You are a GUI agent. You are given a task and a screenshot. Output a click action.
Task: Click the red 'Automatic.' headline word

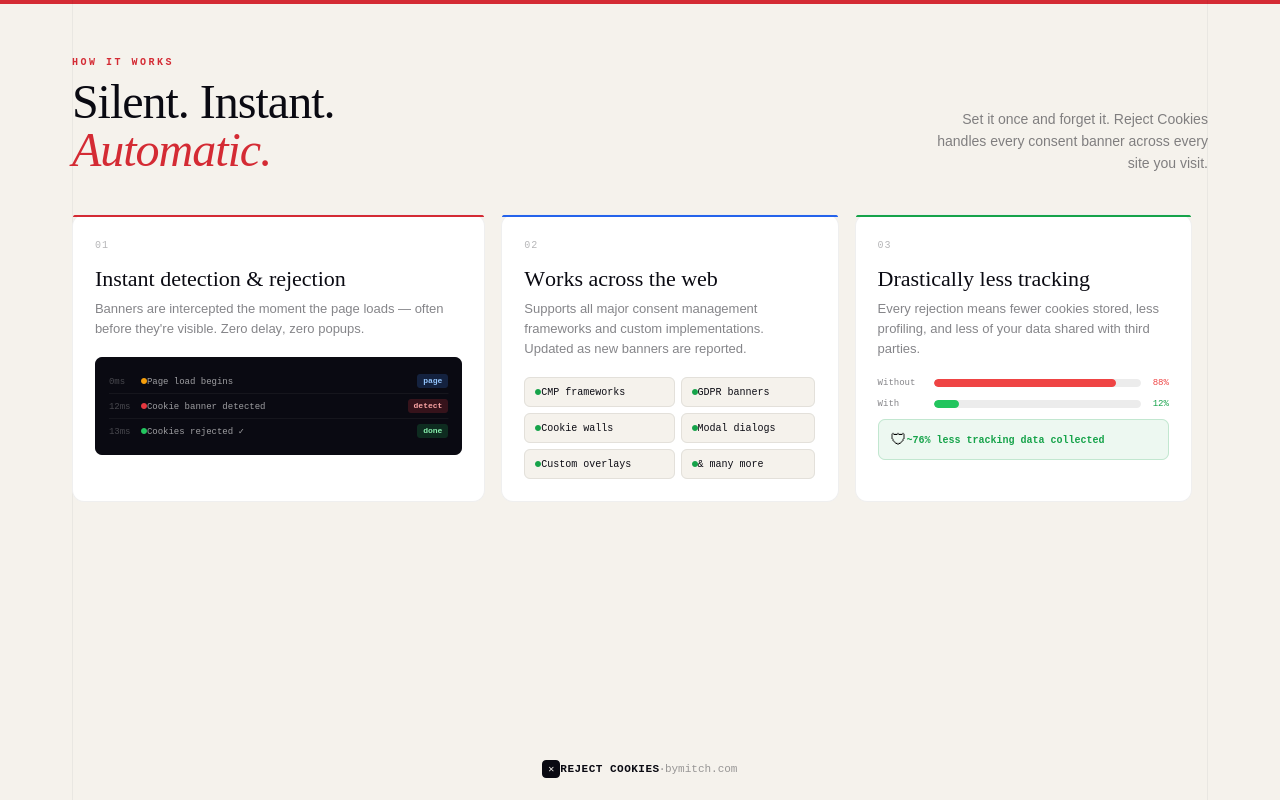tap(172, 150)
